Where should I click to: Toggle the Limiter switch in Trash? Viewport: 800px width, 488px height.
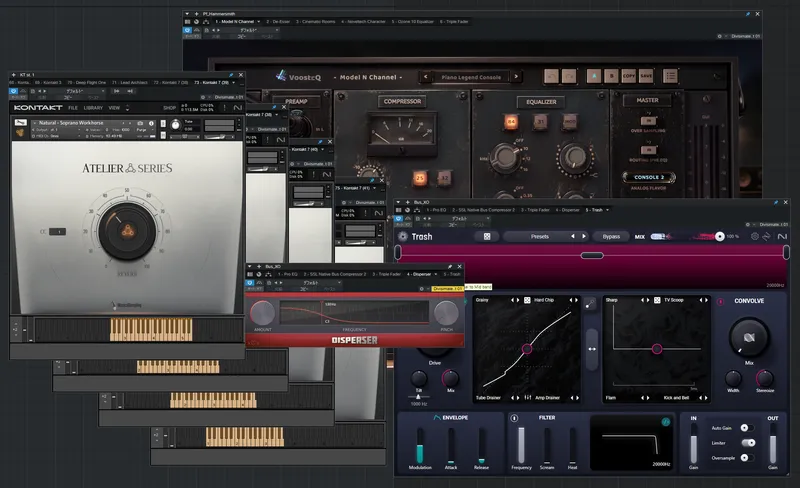click(748, 443)
